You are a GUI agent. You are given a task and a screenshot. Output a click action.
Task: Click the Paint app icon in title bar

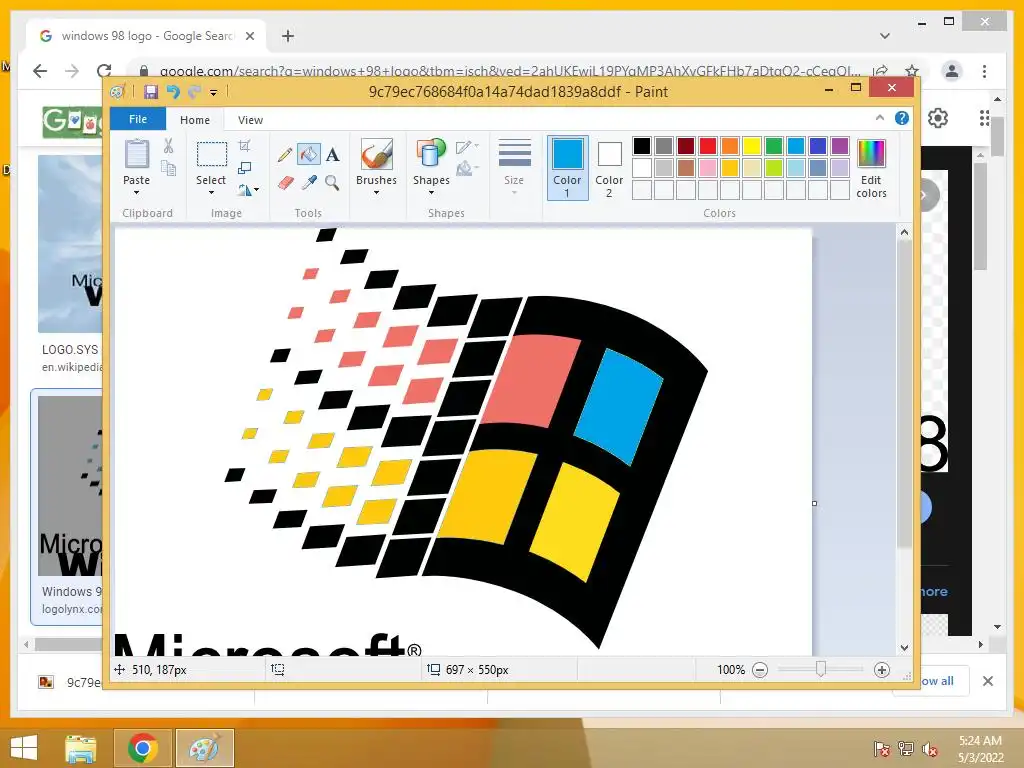click(x=118, y=91)
